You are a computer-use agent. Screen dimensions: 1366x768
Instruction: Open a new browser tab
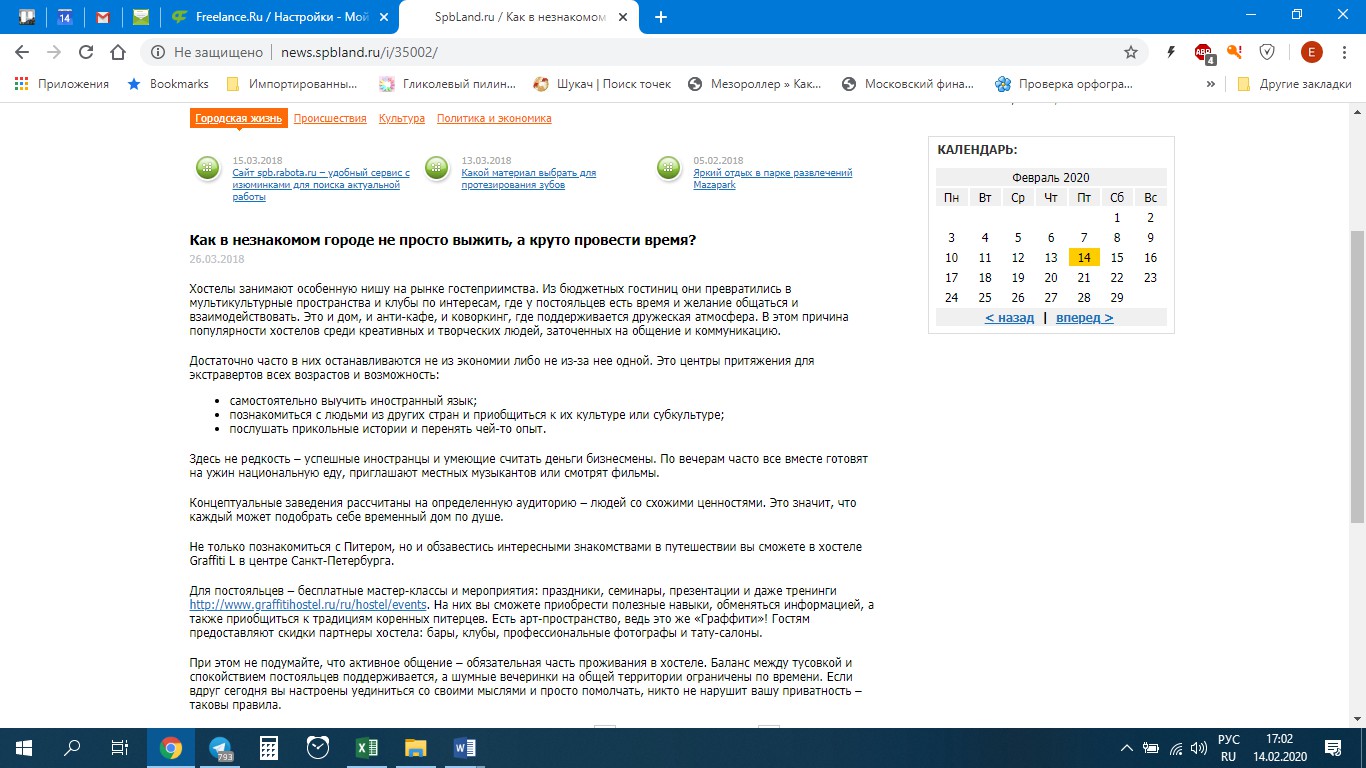point(660,17)
